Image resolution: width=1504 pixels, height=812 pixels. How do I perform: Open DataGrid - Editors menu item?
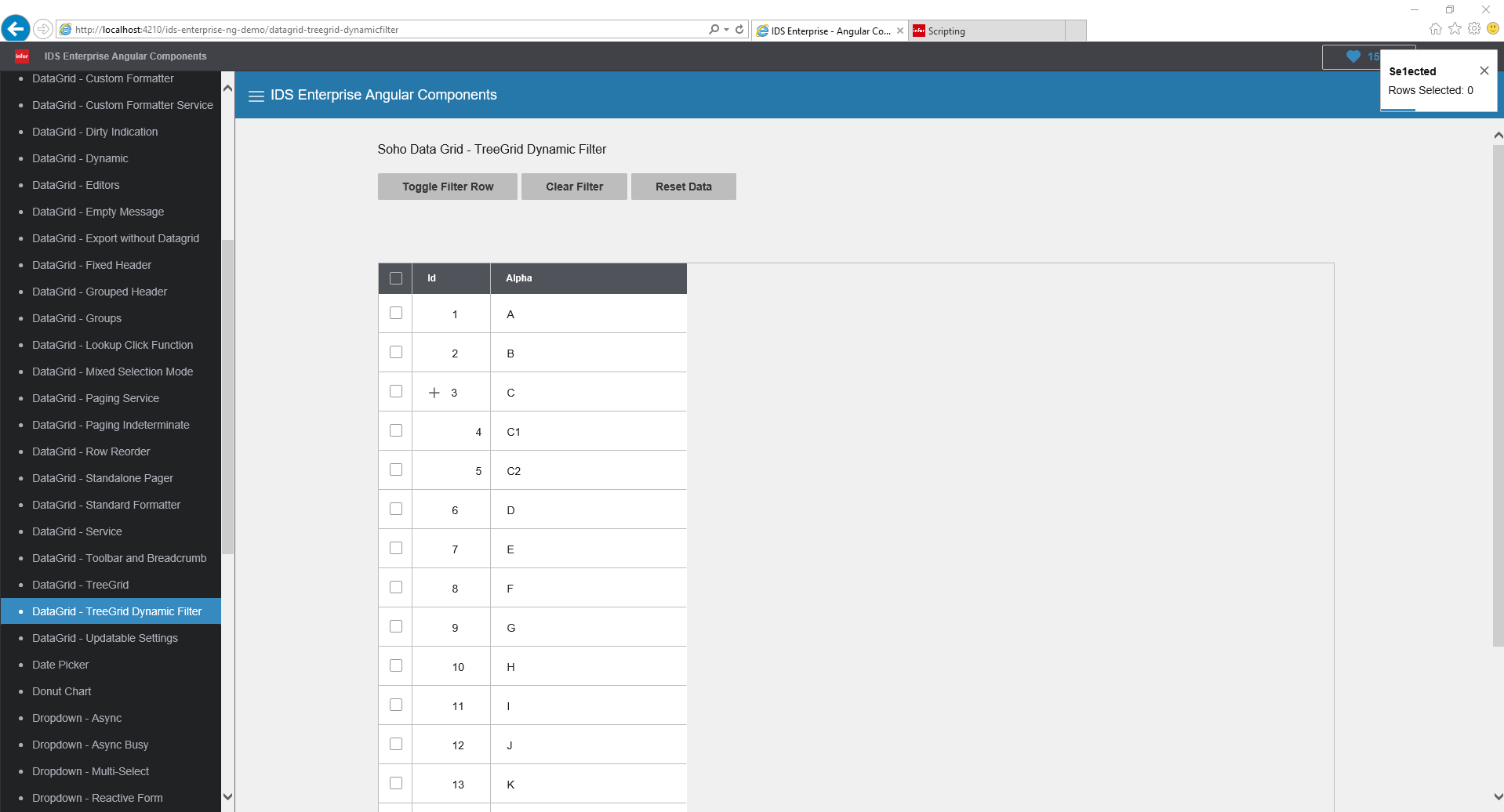[x=75, y=185]
